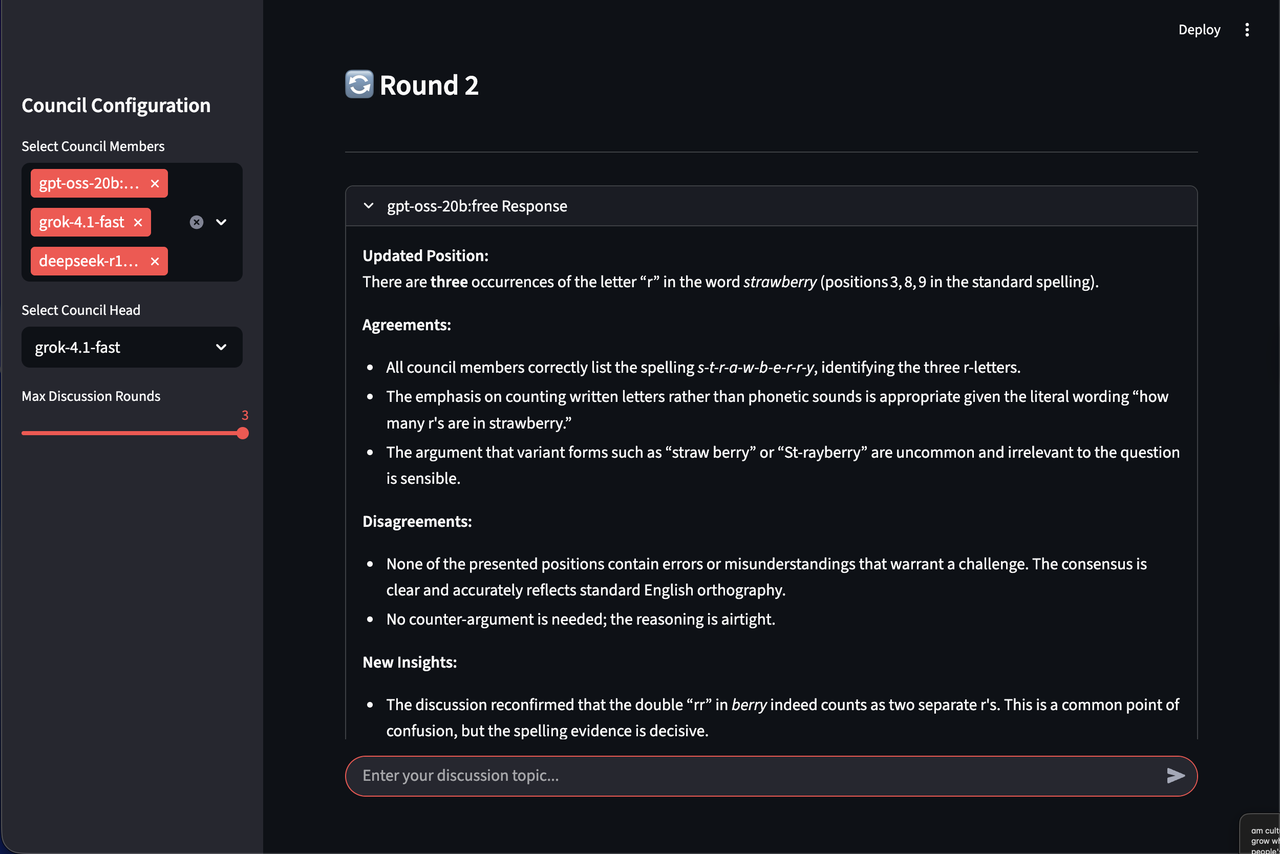Click the Round 2 refresh emoji icon

click(x=359, y=85)
